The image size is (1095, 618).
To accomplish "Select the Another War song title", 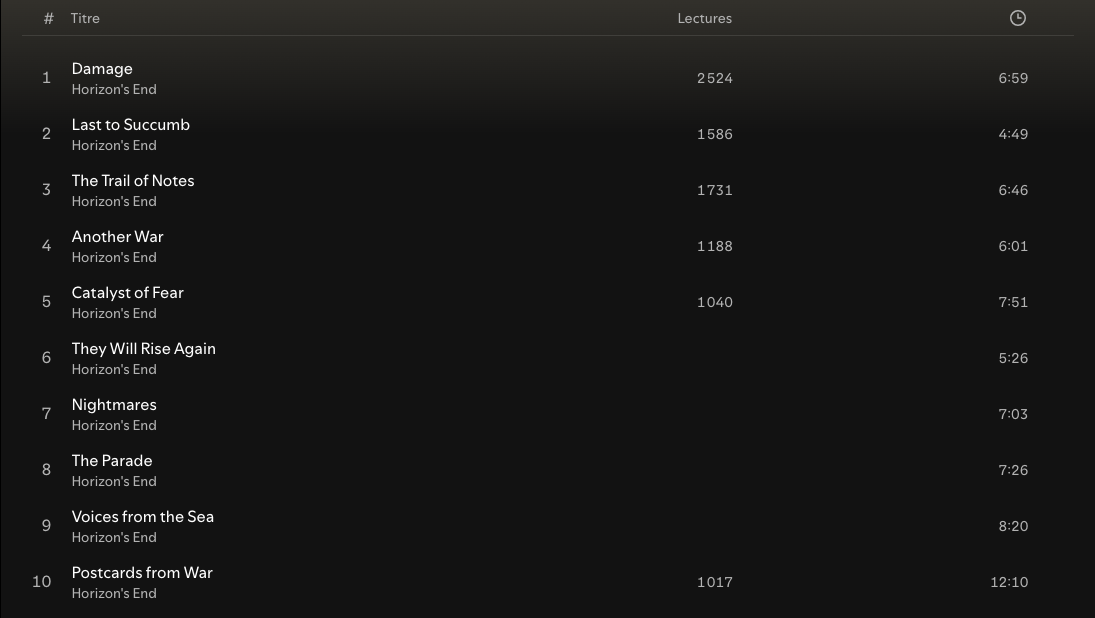I will [117, 237].
